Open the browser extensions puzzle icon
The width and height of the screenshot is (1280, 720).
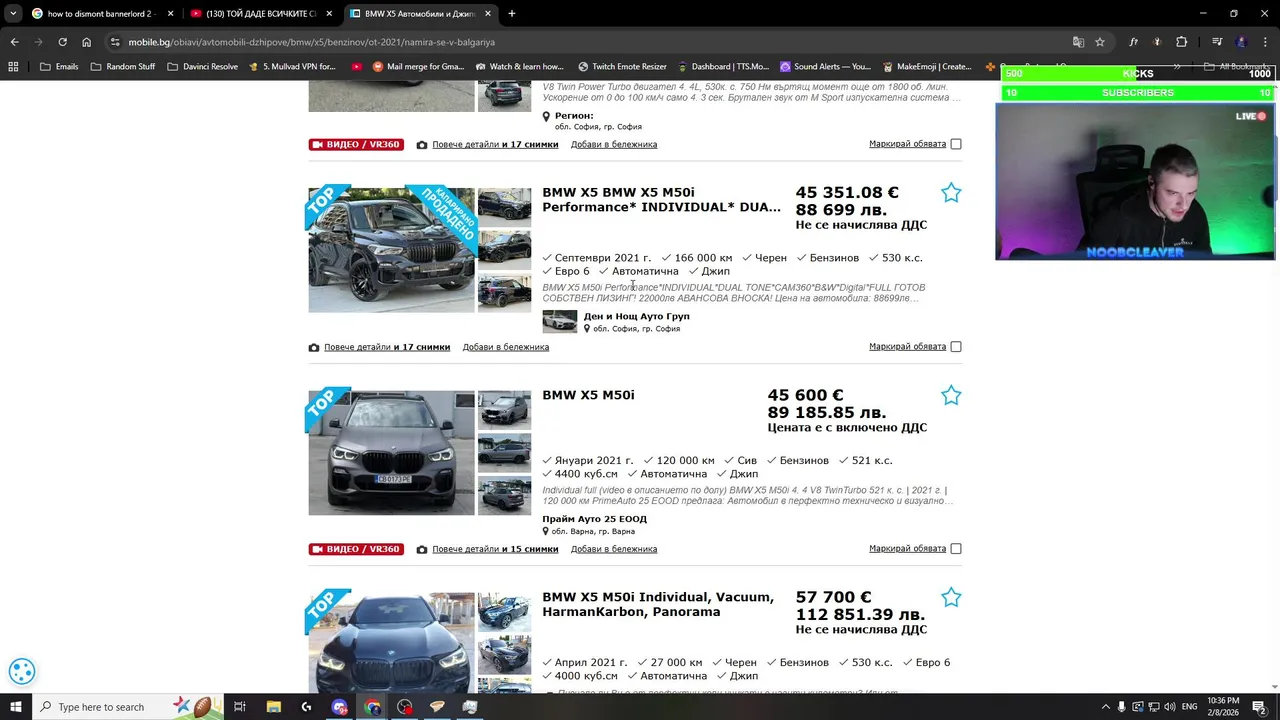click(x=1181, y=42)
